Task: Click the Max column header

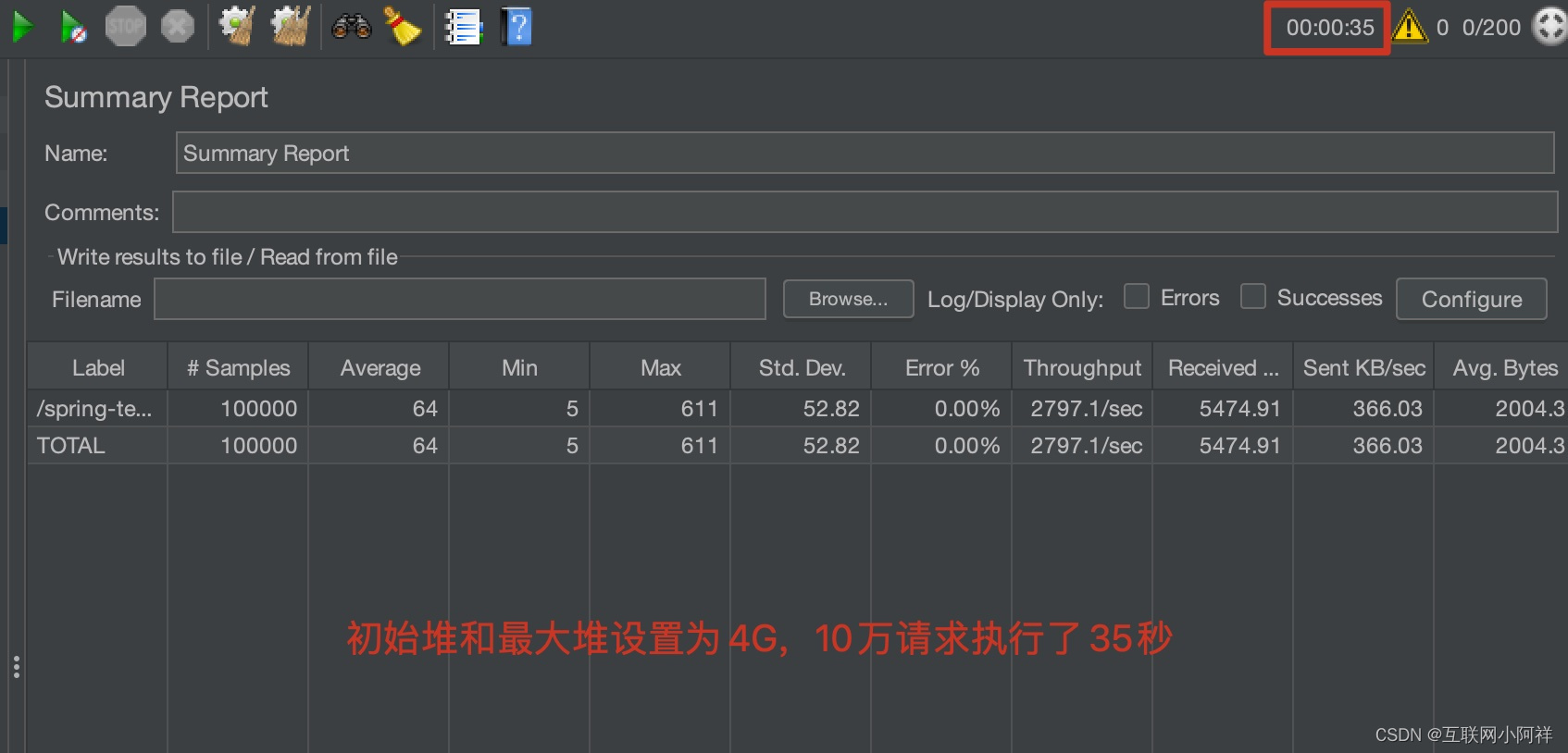Action: tap(660, 367)
